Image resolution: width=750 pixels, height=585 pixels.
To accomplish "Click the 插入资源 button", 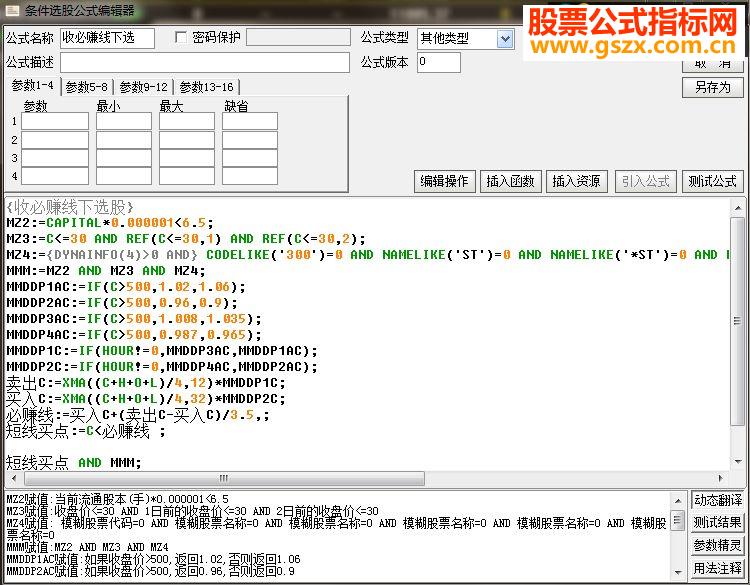I will point(576,181).
